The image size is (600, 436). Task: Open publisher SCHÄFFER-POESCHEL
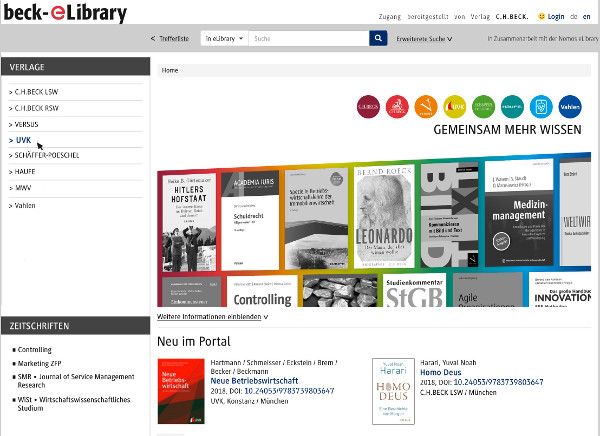(x=47, y=155)
